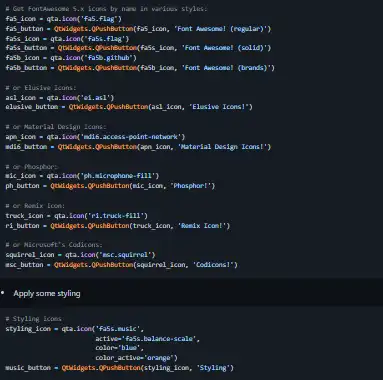Select the line fa5b_icon = qta.icon('fa5b.github')
383x380 pixels.
71,58
